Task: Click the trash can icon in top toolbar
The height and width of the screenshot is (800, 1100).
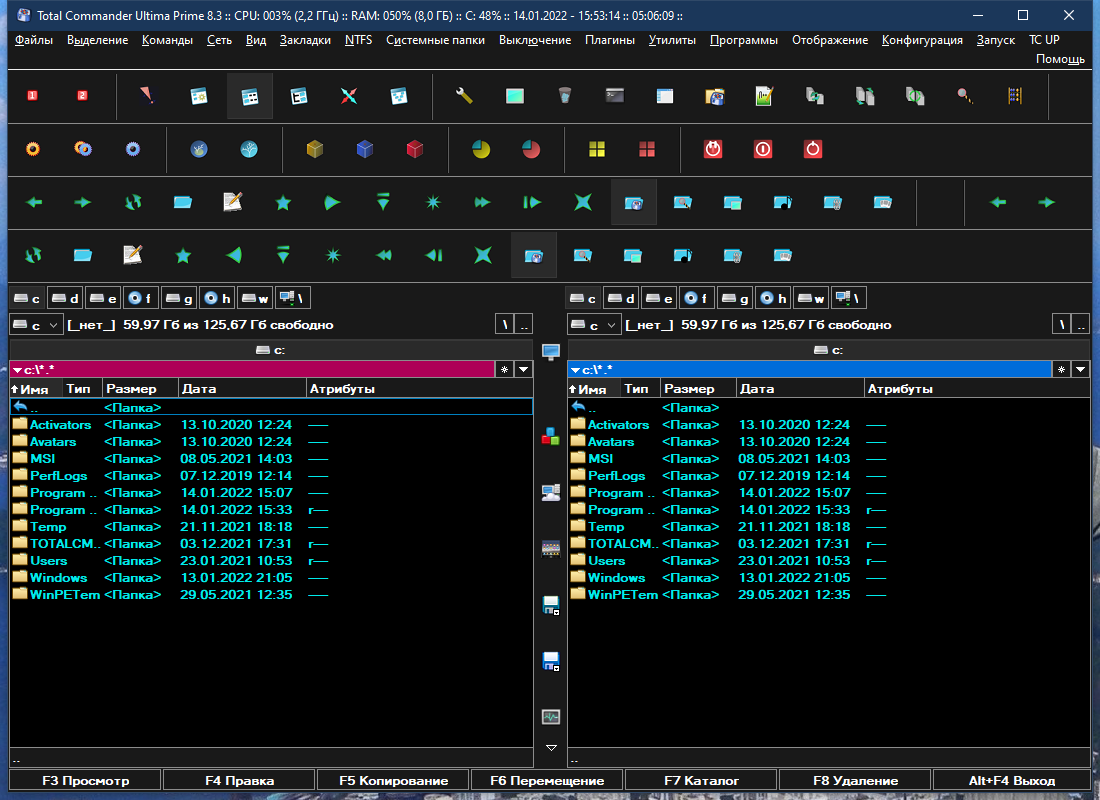Action: click(x=565, y=95)
